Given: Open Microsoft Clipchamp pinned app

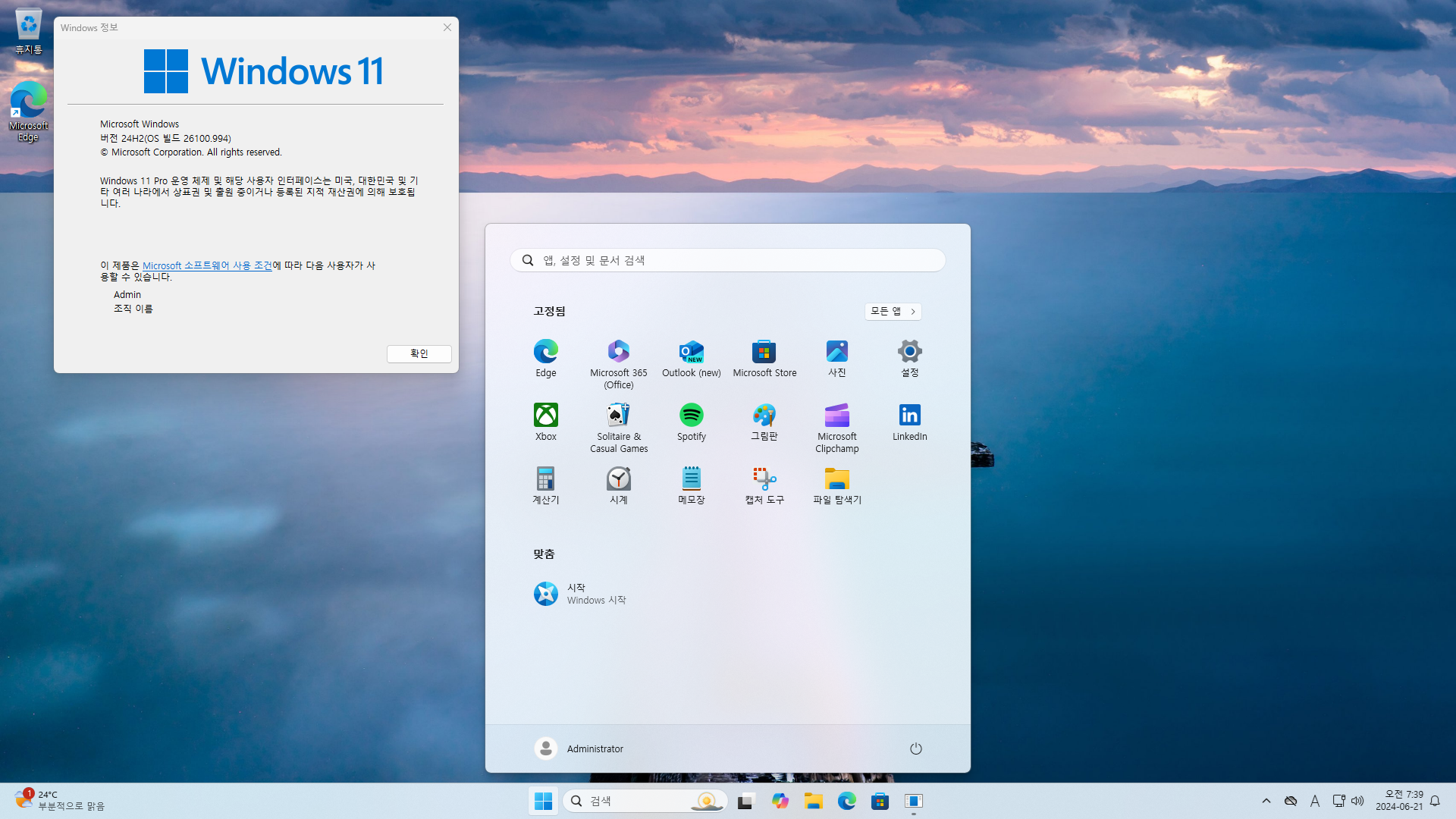Looking at the screenshot, I should click(836, 428).
